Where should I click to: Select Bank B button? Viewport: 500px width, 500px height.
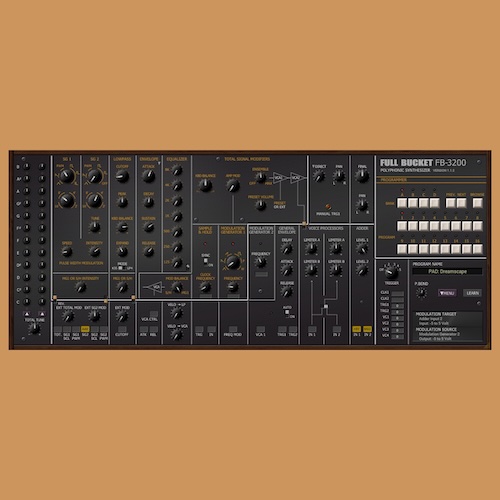click(413, 203)
